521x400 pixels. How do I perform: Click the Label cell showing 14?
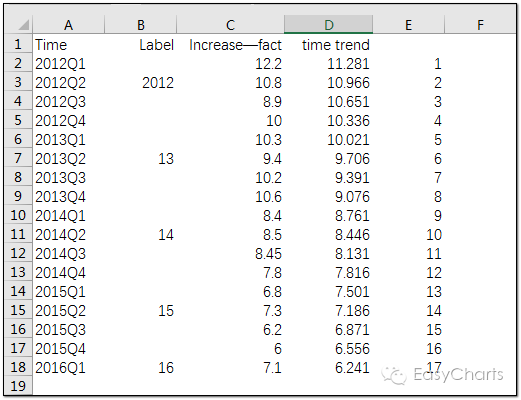click(x=140, y=234)
